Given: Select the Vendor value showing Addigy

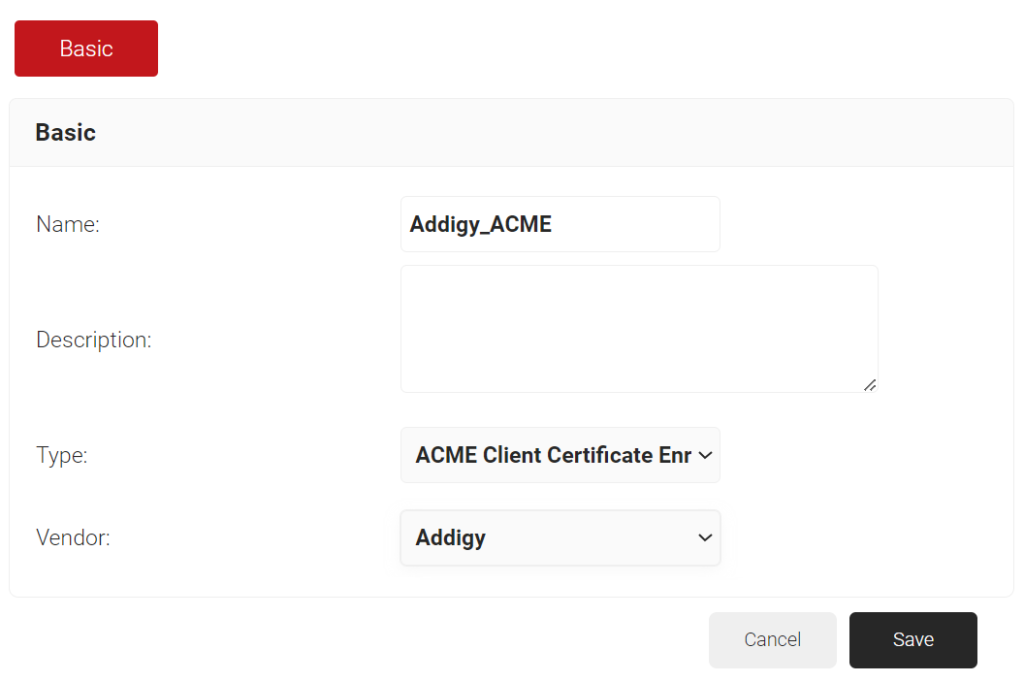Looking at the screenshot, I should click(x=560, y=538).
